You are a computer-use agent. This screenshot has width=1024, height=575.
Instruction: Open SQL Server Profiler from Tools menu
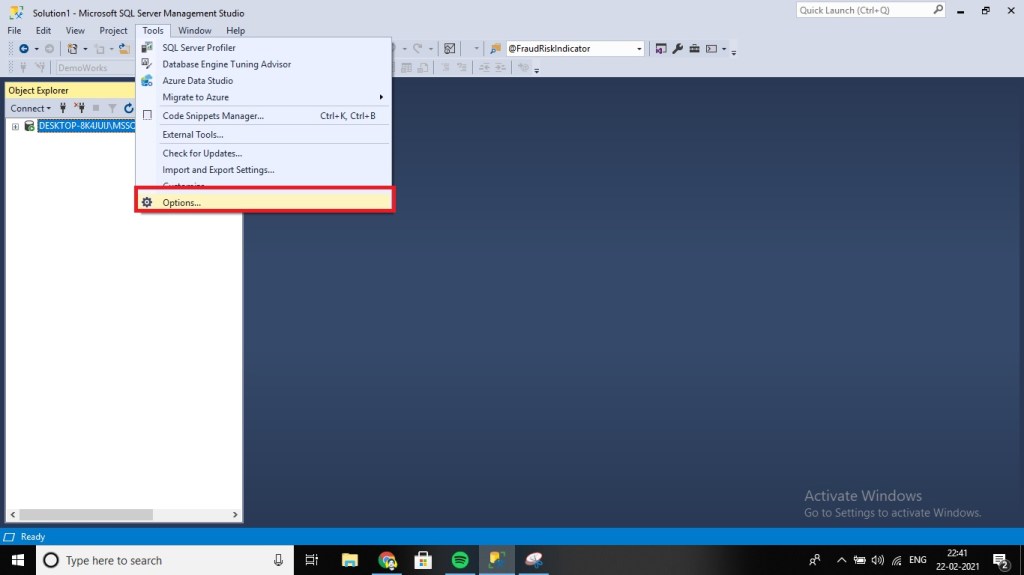[x=198, y=48]
